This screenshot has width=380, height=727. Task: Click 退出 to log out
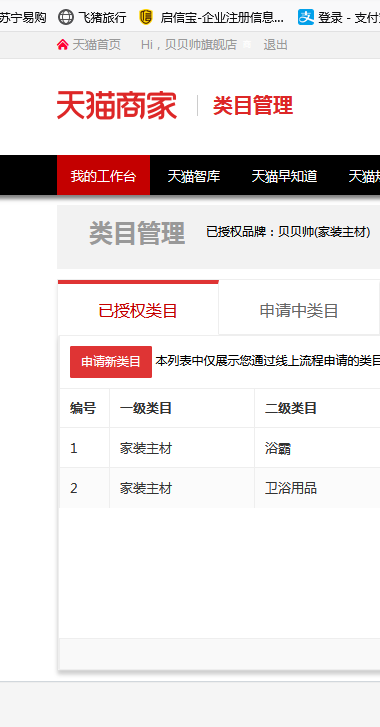coord(275,45)
